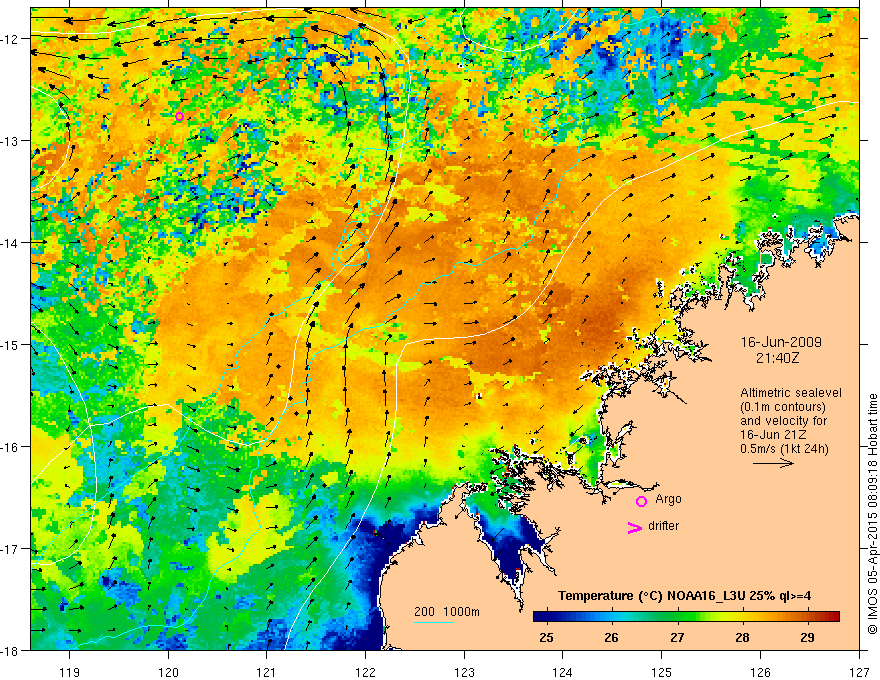Image resolution: width=880 pixels, height=680 pixels.
Task: Click latitude axis label -13
Action: (x=12, y=140)
